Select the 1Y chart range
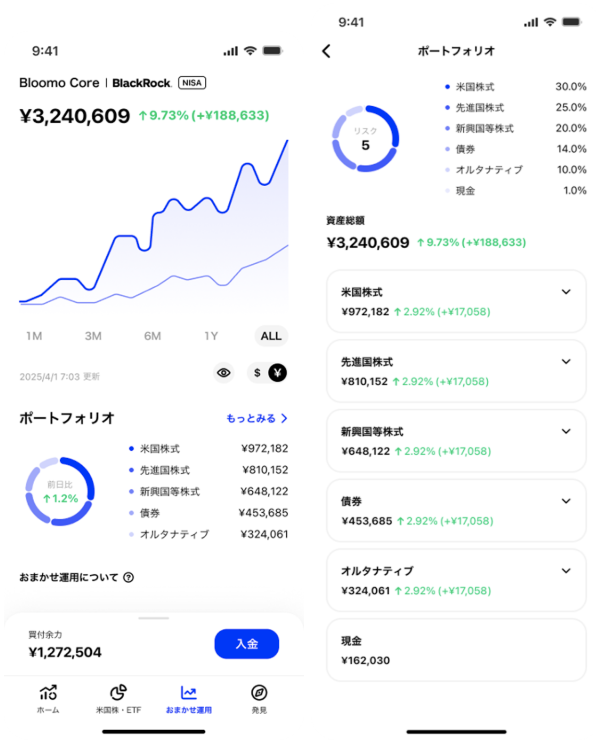Viewport: 596px width, 752px height. click(x=211, y=336)
